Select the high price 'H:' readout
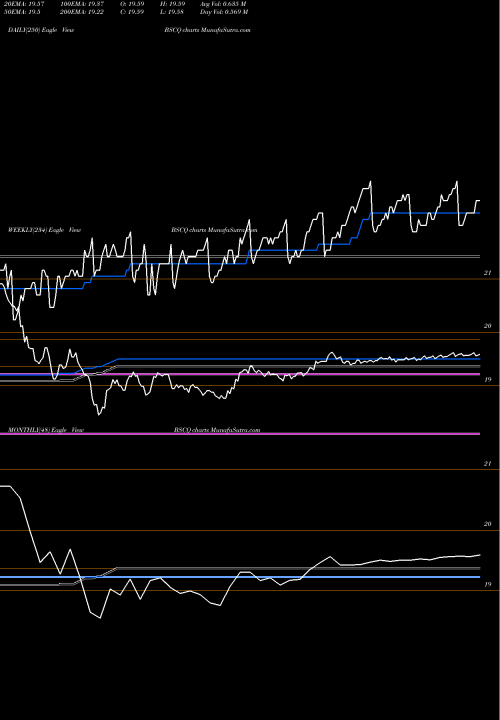Screen dimensions: 500x720 coord(172,4)
